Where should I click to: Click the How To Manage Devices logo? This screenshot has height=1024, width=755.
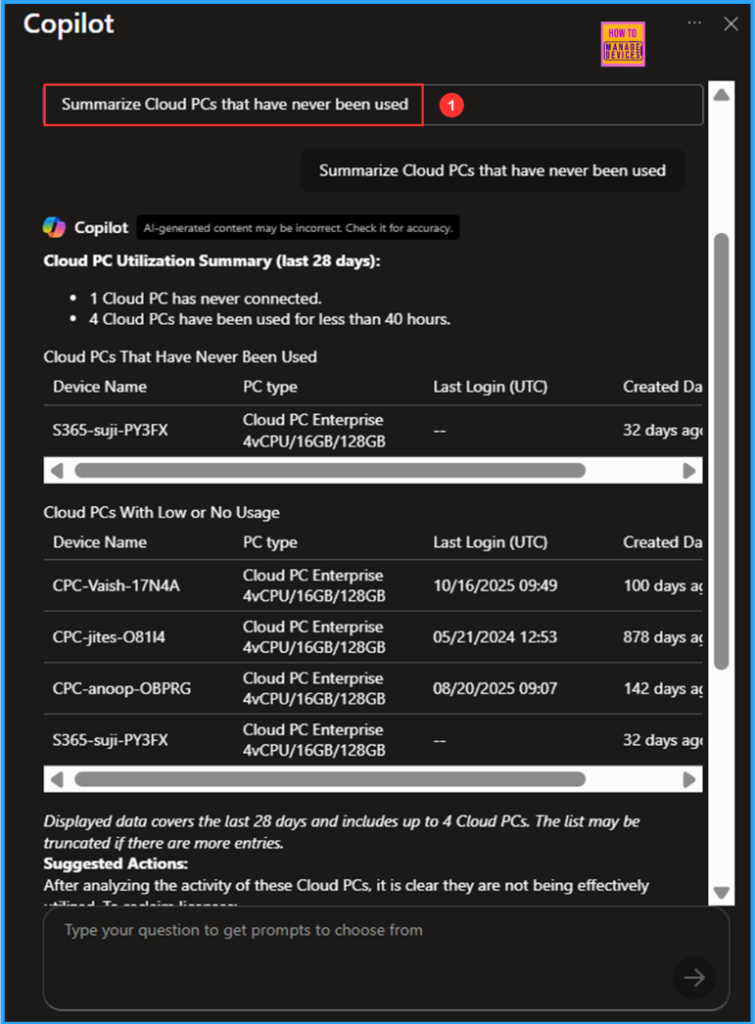622,44
